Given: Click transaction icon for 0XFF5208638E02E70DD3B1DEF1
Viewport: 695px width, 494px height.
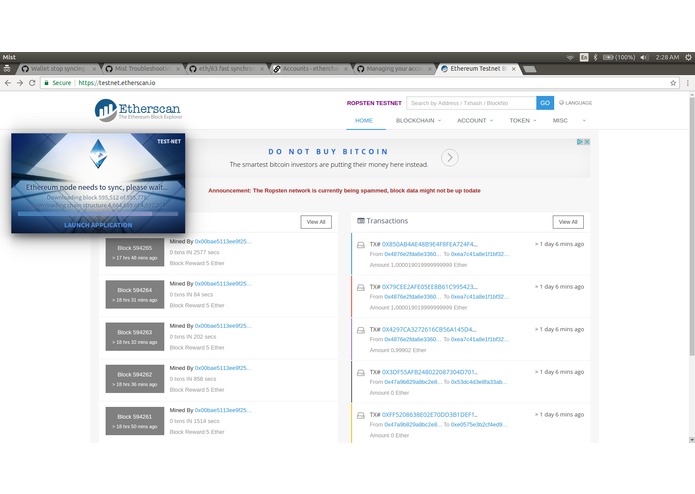Looking at the screenshot, I should (x=361, y=415).
